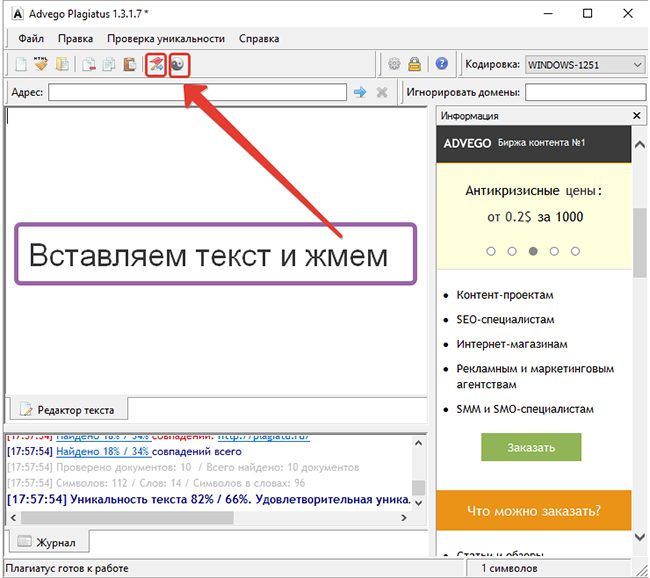Viewport: 650px width, 578px height.
Task: Open help with the blue question icon
Action: tap(441, 65)
